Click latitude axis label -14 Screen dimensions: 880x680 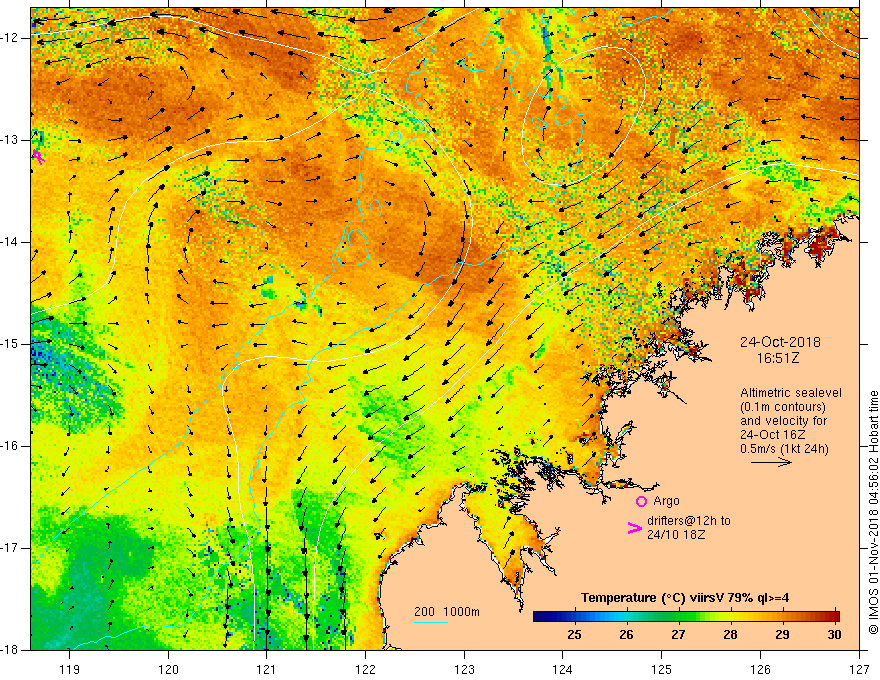[x=11, y=242]
